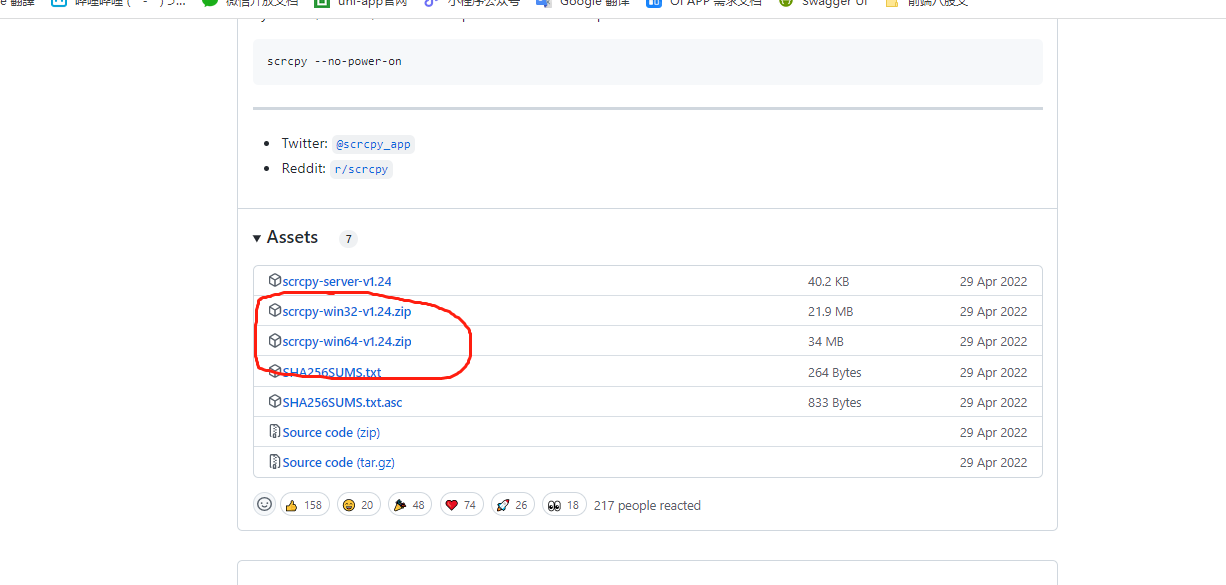Toggle the eyes reaction showing 18
This screenshot has width=1226, height=585.
pyautogui.click(x=564, y=505)
